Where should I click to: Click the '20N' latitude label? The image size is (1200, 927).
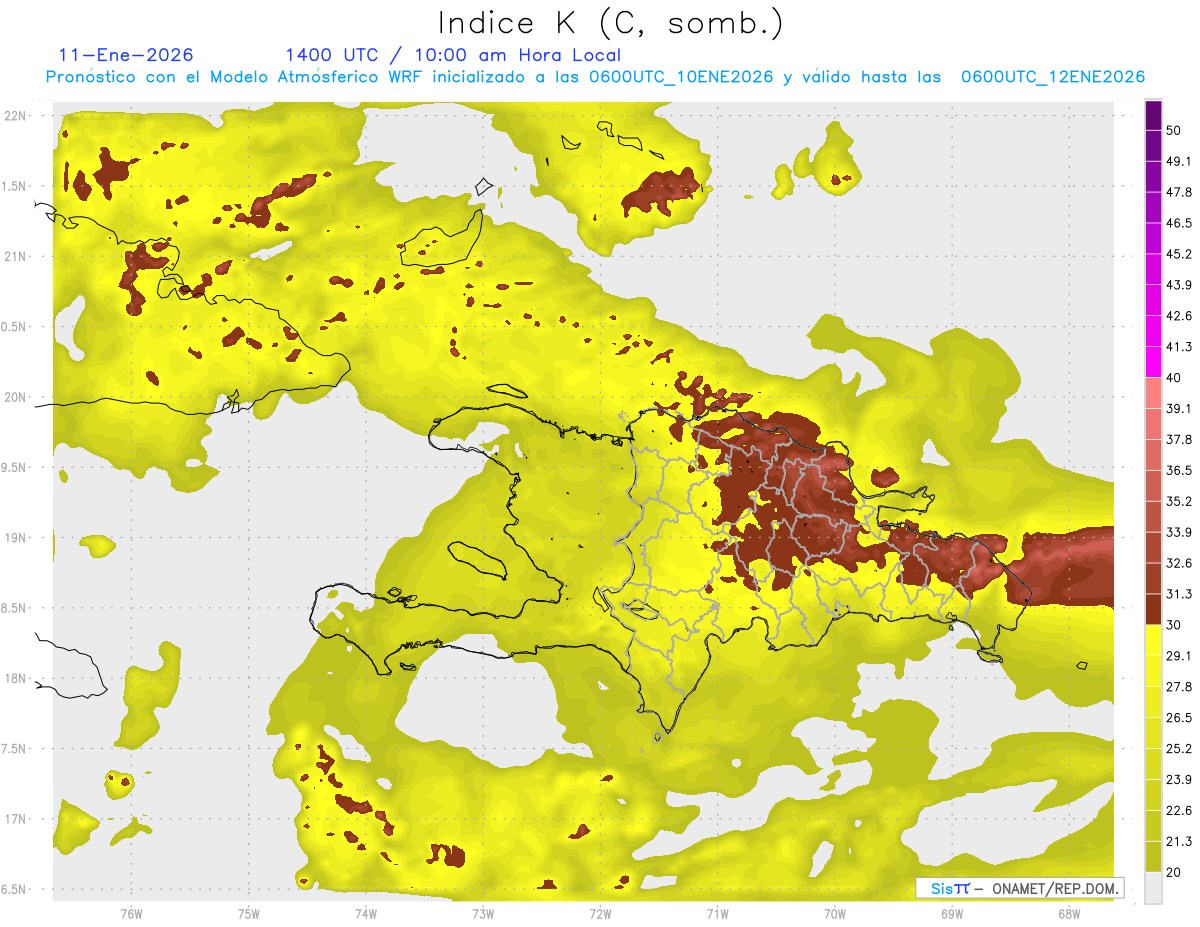pyautogui.click(x=16, y=397)
